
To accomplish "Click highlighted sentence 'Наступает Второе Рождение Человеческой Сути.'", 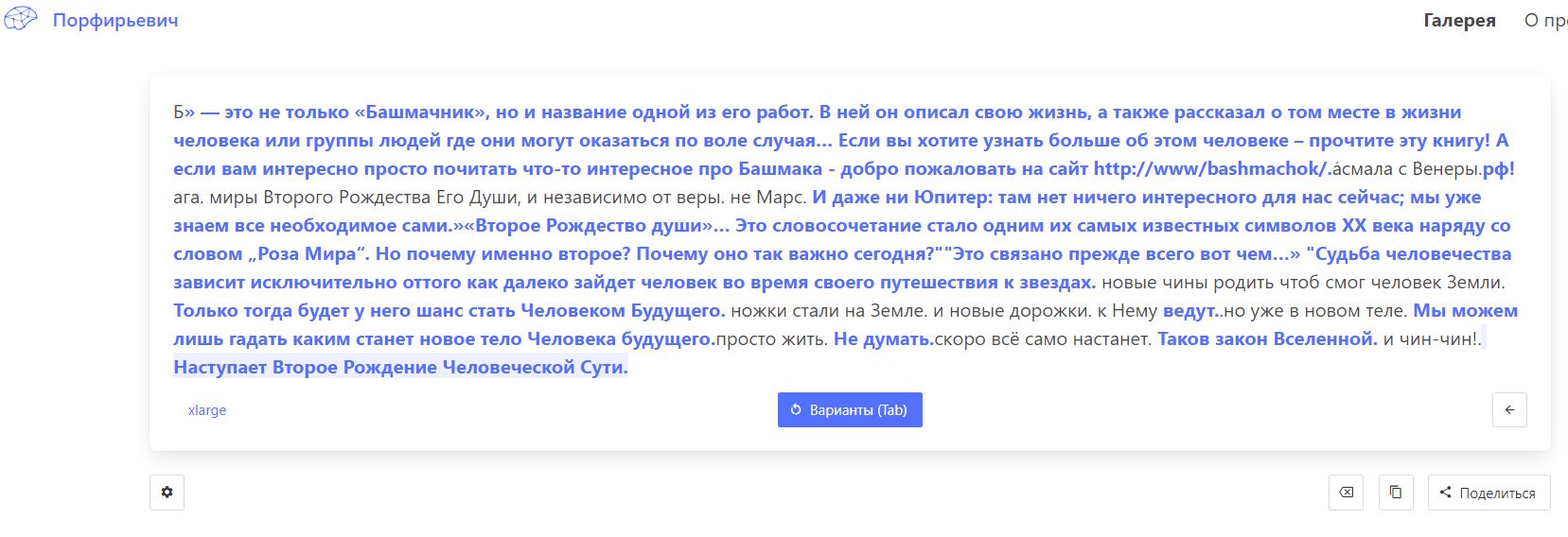I will pos(400,368).
